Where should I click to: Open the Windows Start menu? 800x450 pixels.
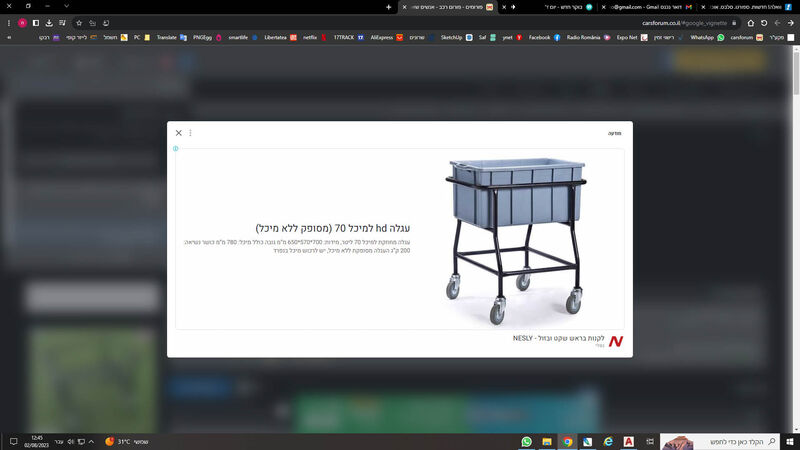click(790, 441)
